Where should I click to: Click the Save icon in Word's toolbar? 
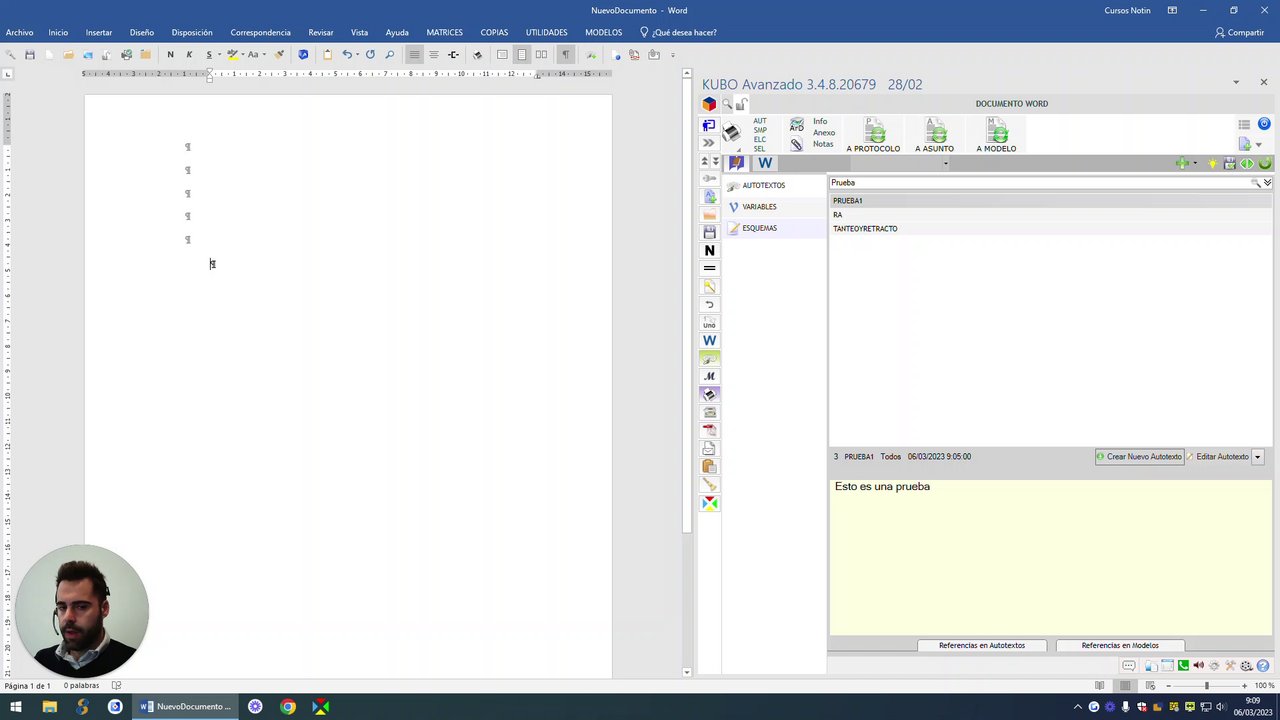[30, 55]
